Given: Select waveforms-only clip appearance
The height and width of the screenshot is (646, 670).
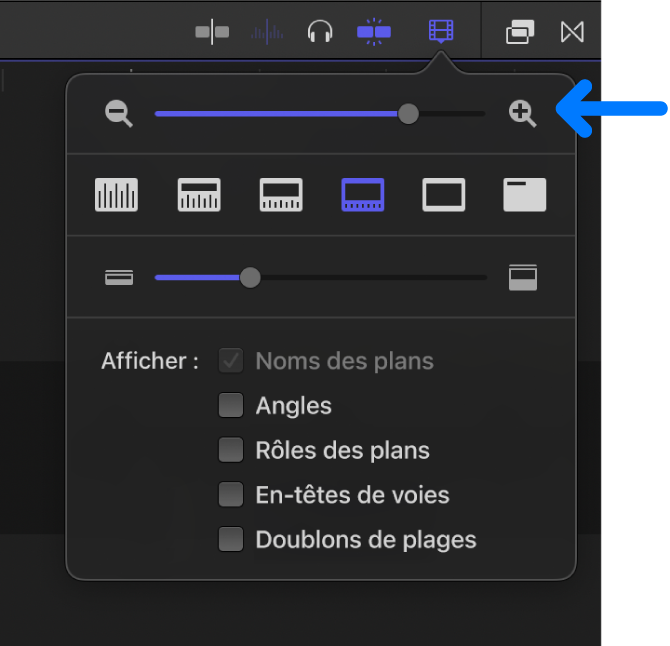Looking at the screenshot, I should 116,195.
